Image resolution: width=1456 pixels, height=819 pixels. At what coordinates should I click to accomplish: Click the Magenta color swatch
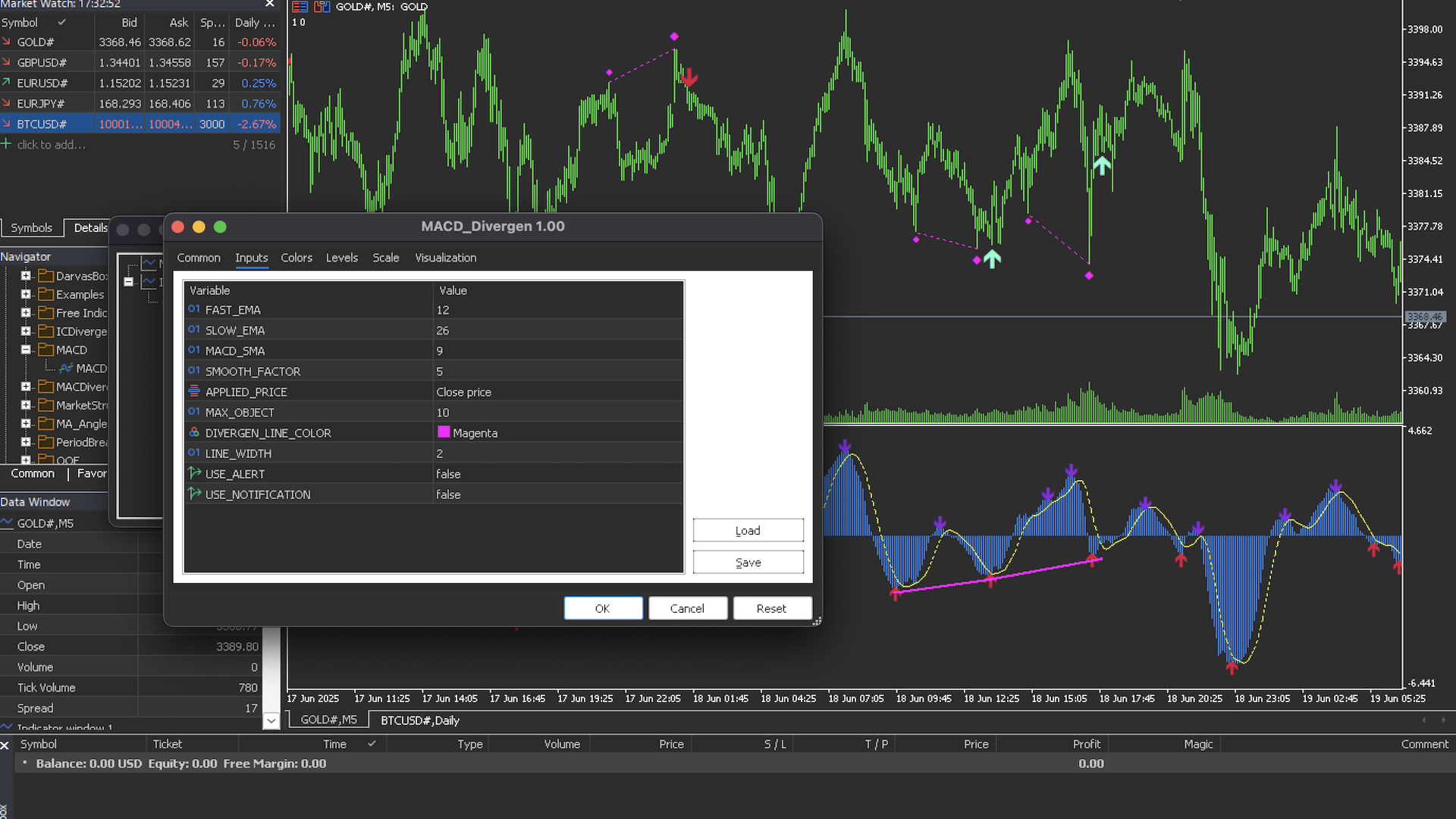[444, 432]
